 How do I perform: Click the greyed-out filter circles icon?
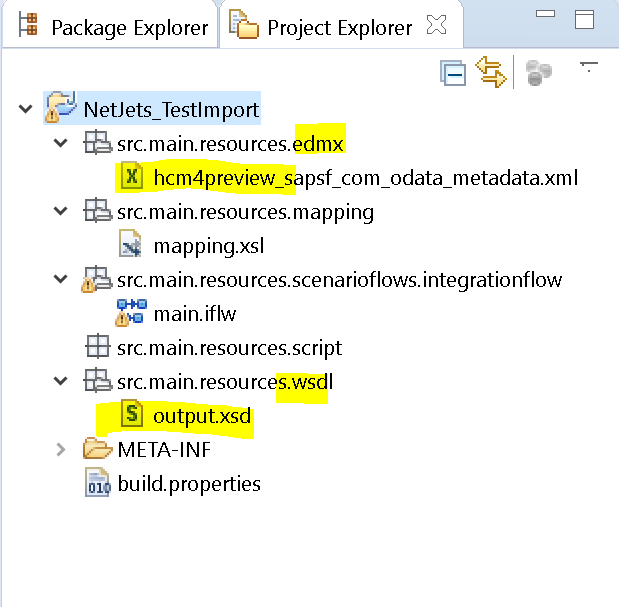(x=538, y=73)
